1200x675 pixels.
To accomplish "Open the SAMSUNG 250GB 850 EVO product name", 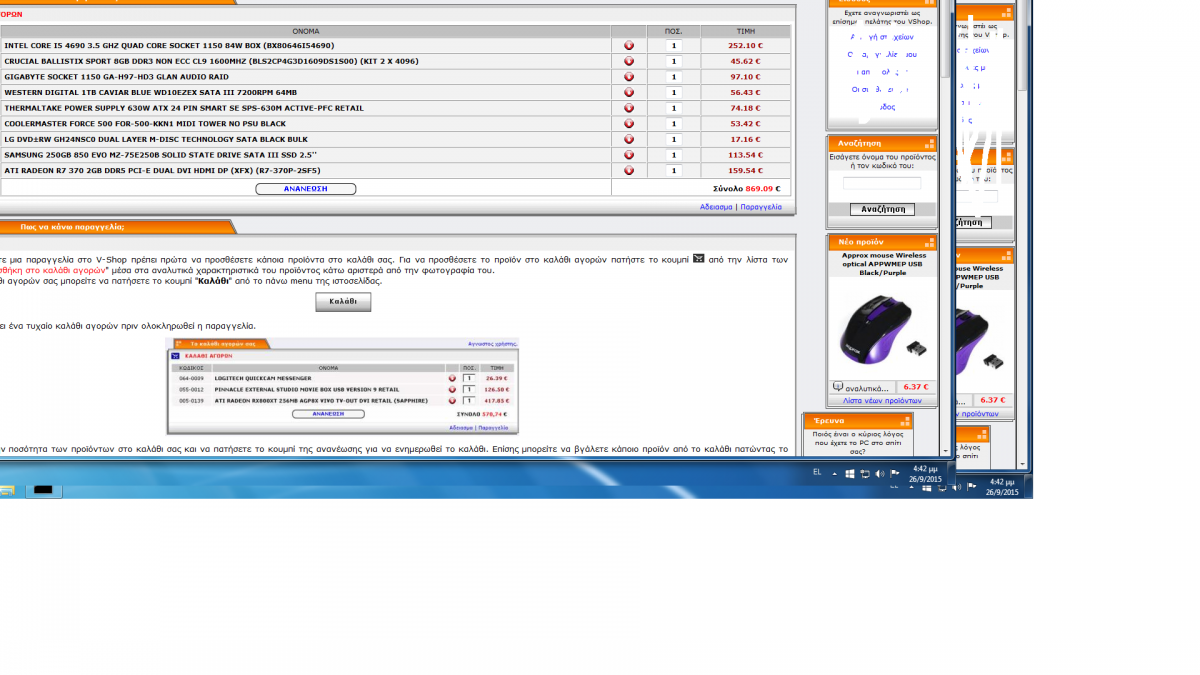I will (x=160, y=155).
